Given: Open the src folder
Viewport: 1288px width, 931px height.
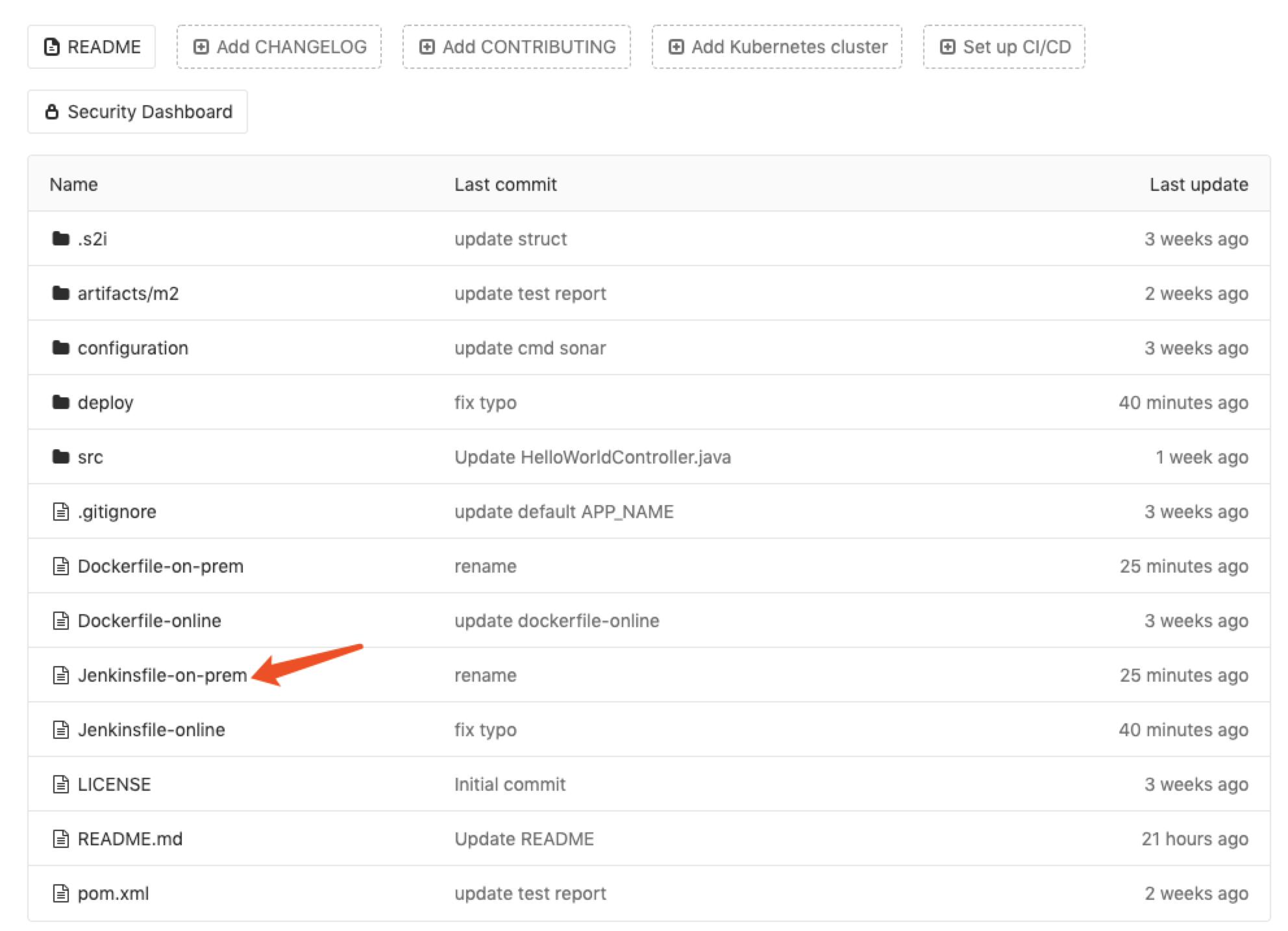Looking at the screenshot, I should click(x=90, y=457).
